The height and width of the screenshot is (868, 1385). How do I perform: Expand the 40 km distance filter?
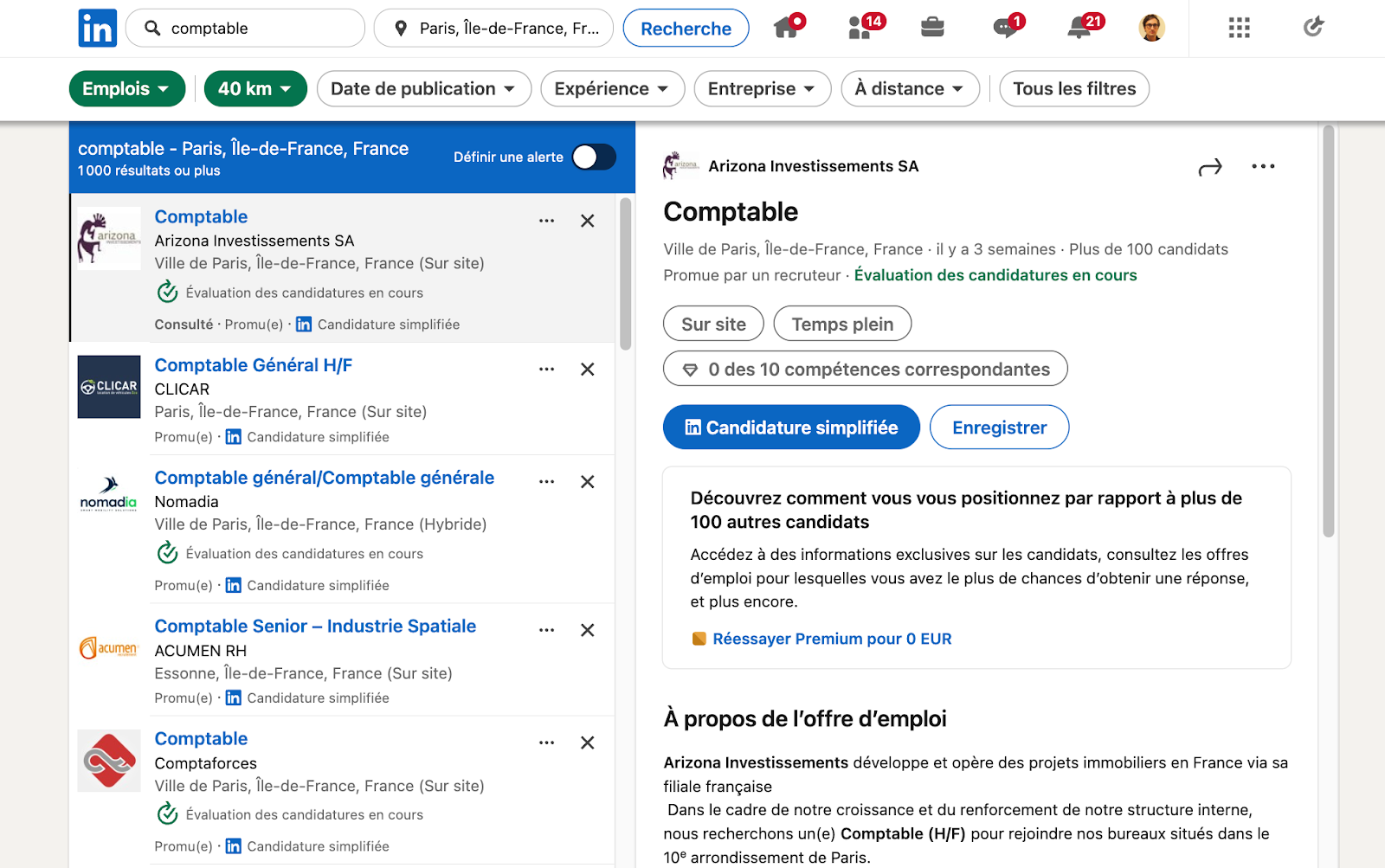pos(255,88)
